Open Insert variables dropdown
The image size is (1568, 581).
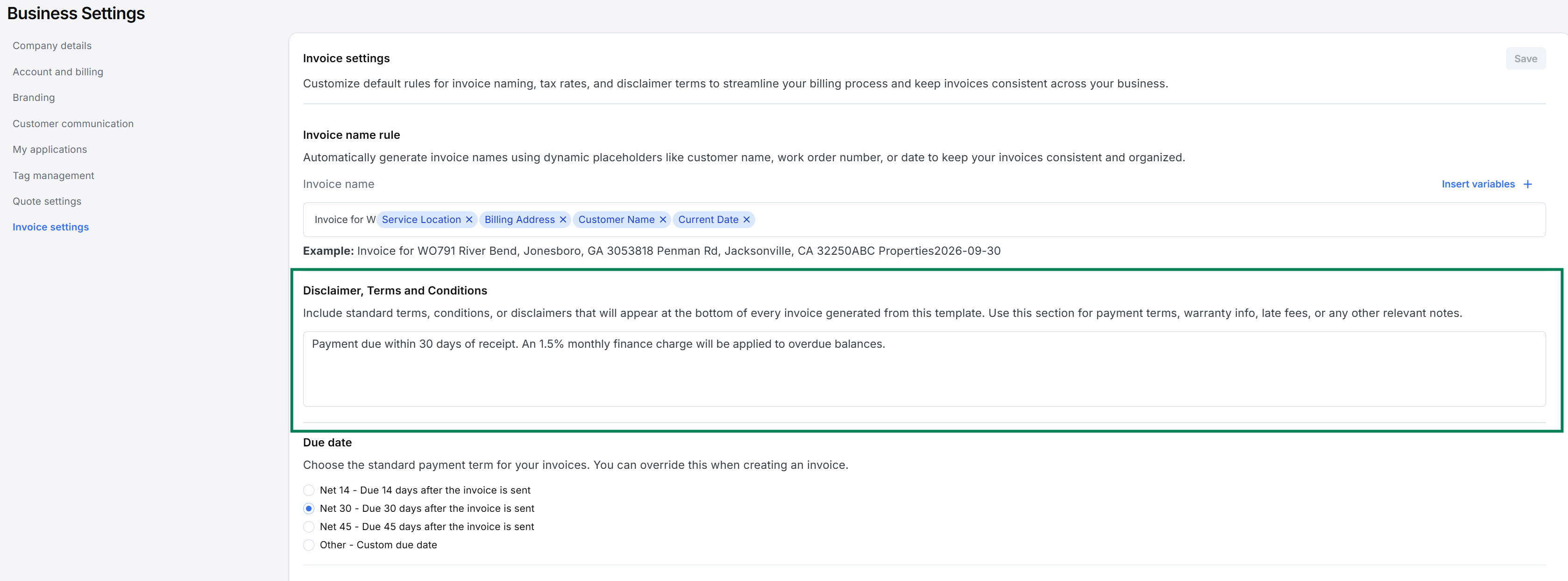coord(1477,185)
